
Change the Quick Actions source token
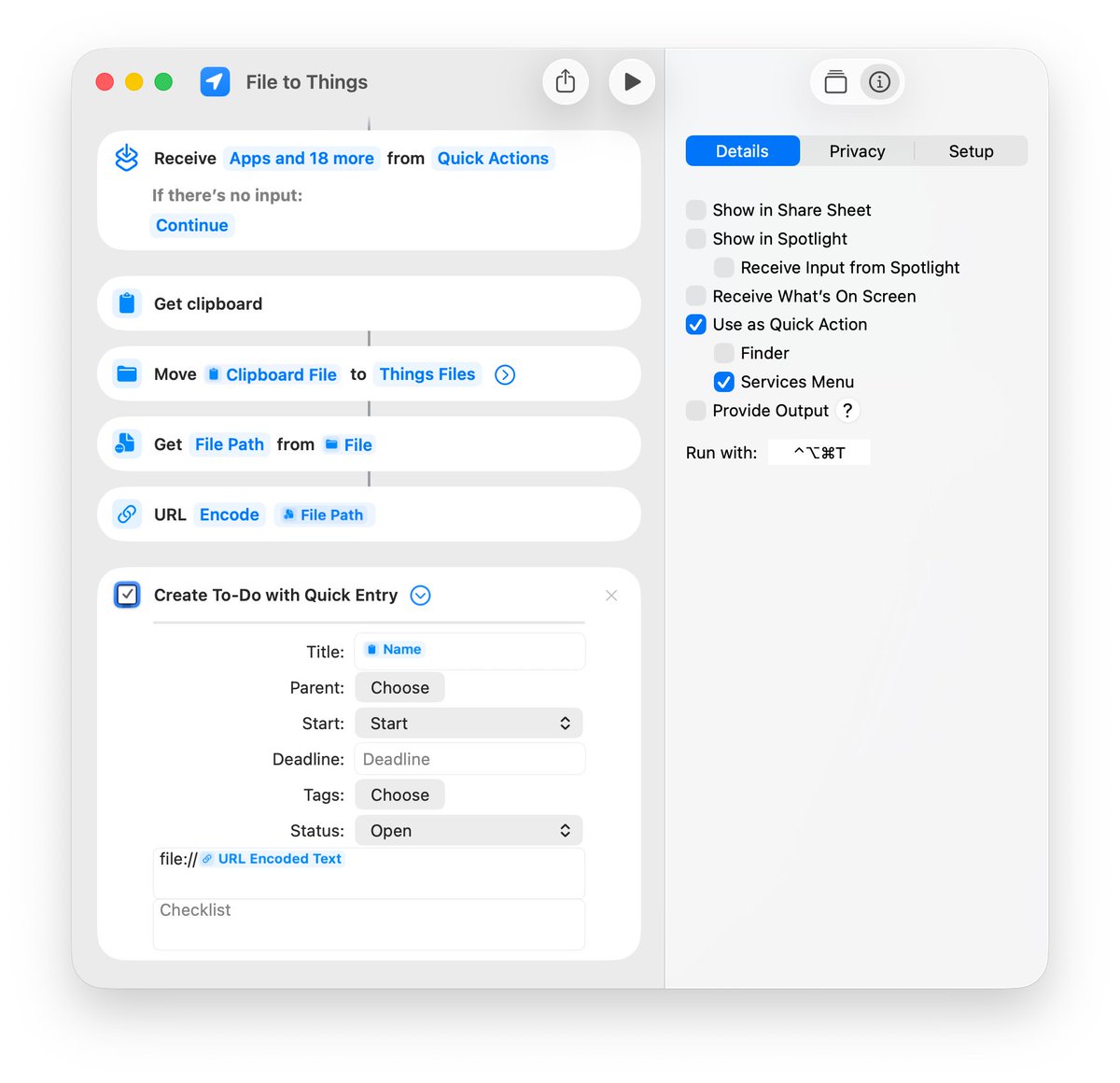[x=493, y=159]
